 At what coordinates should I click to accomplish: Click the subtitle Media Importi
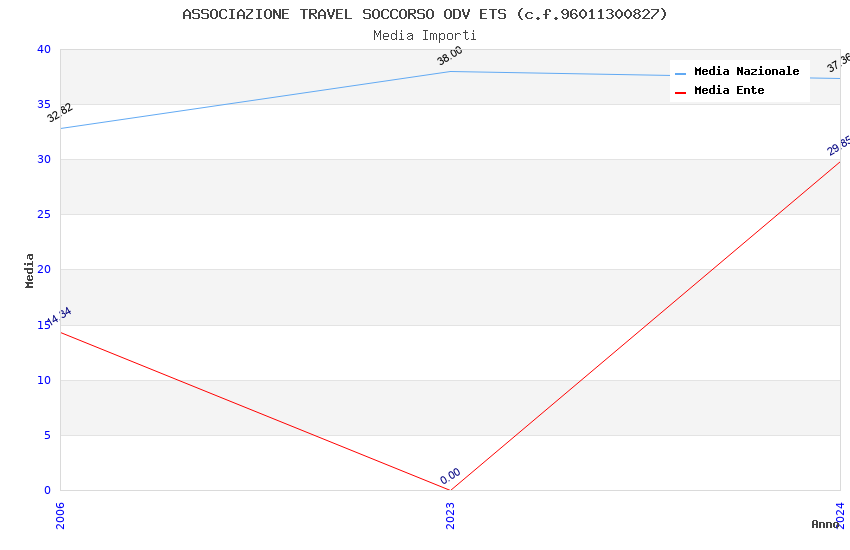coord(424,36)
